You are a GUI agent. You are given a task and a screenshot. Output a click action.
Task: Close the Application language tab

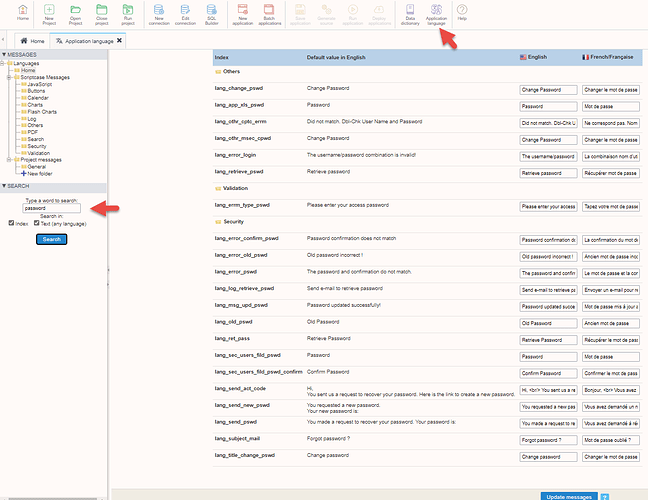click(x=119, y=40)
